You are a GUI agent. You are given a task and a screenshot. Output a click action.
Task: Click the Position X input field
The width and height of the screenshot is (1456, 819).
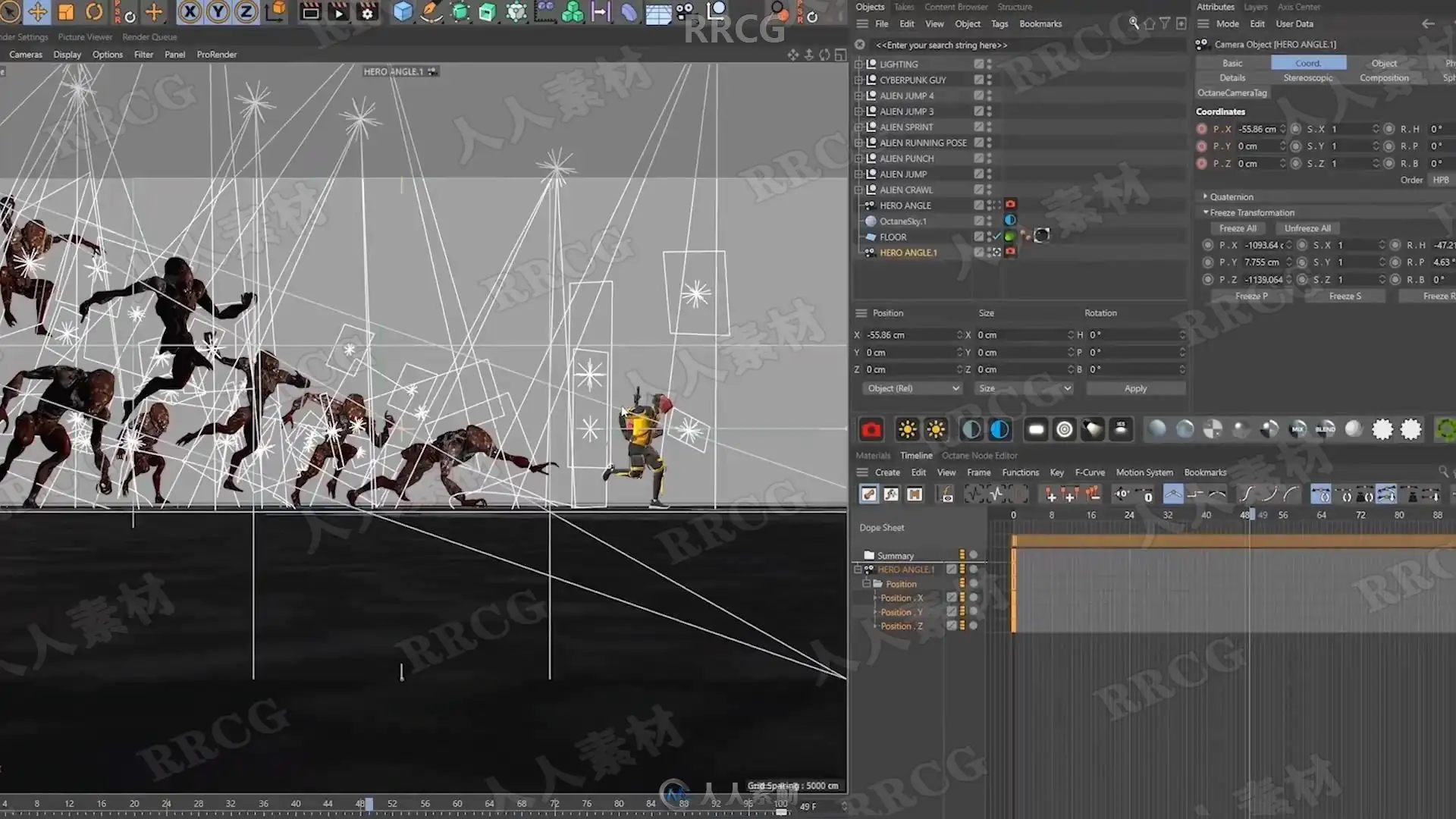[911, 335]
